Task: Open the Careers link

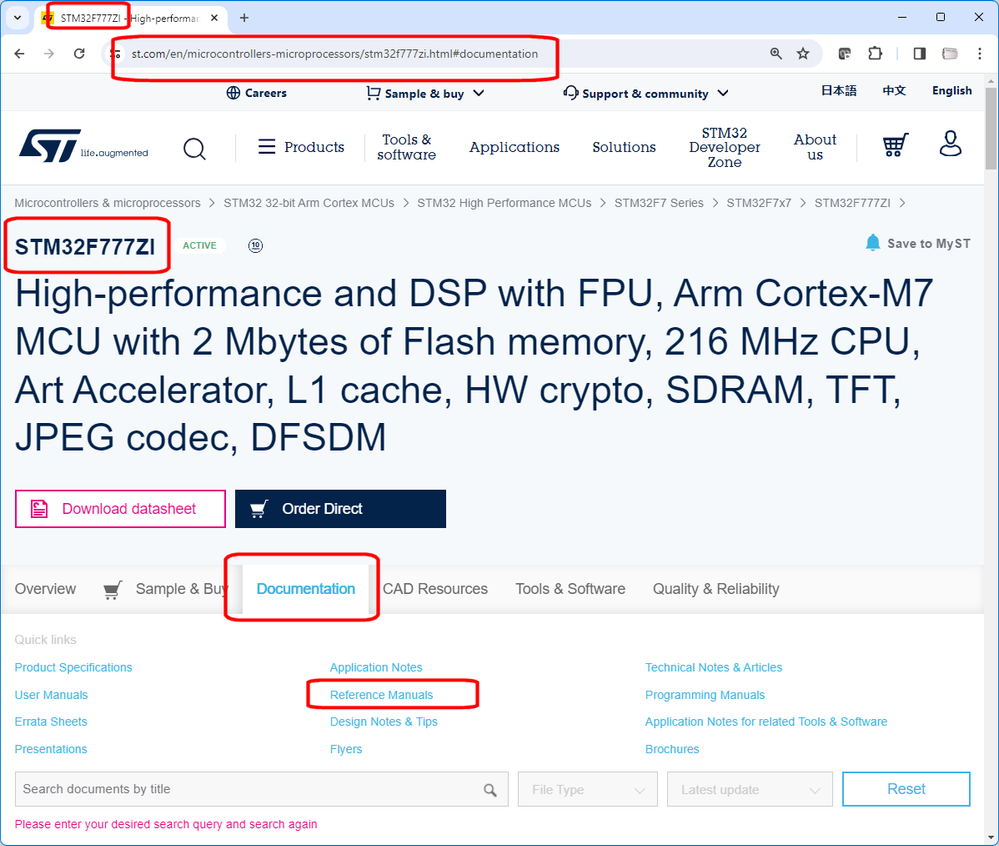Action: pyautogui.click(x=257, y=93)
